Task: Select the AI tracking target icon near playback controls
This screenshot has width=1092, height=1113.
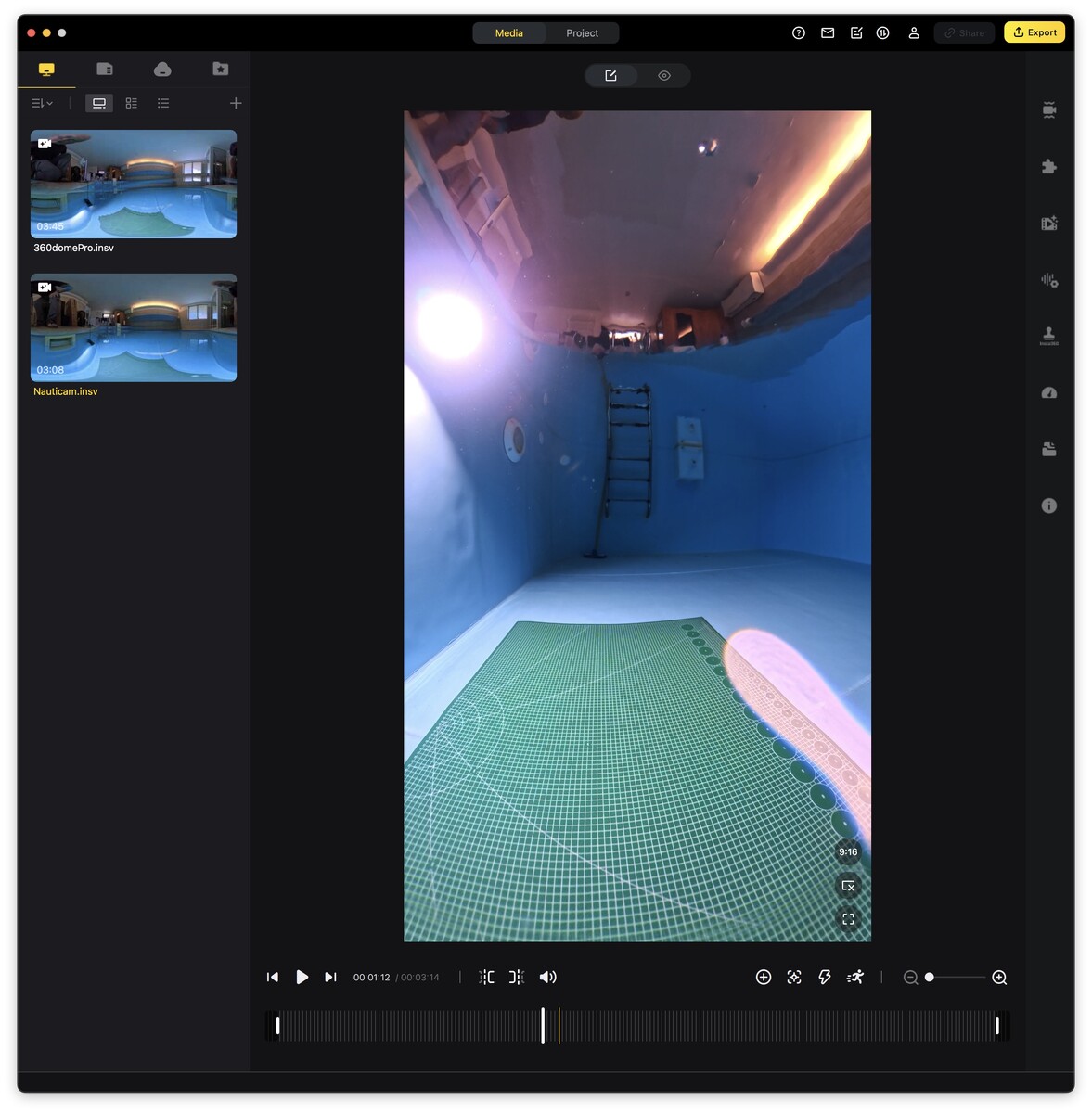Action: tap(793, 977)
